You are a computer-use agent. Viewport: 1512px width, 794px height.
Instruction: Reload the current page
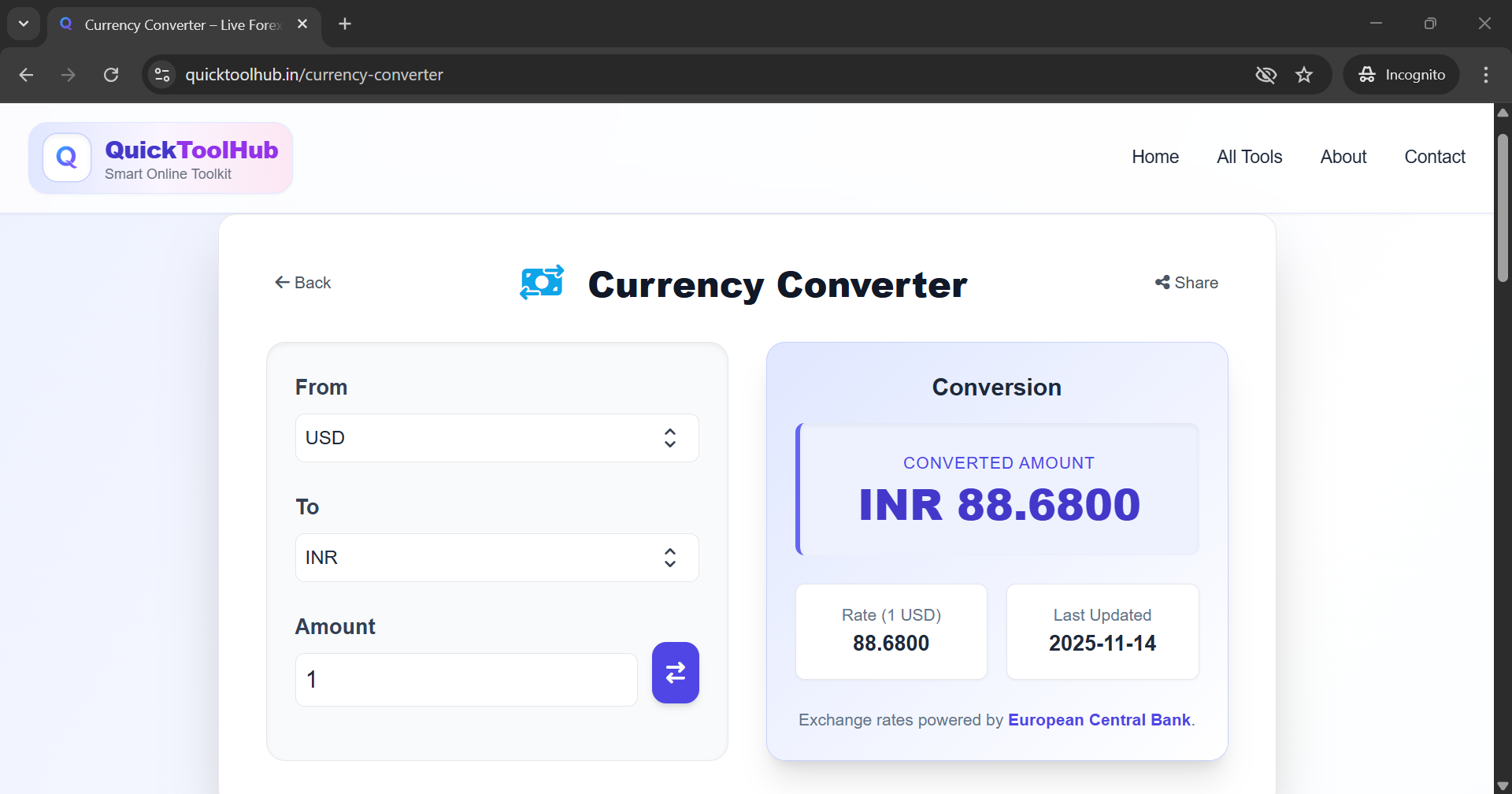[111, 74]
